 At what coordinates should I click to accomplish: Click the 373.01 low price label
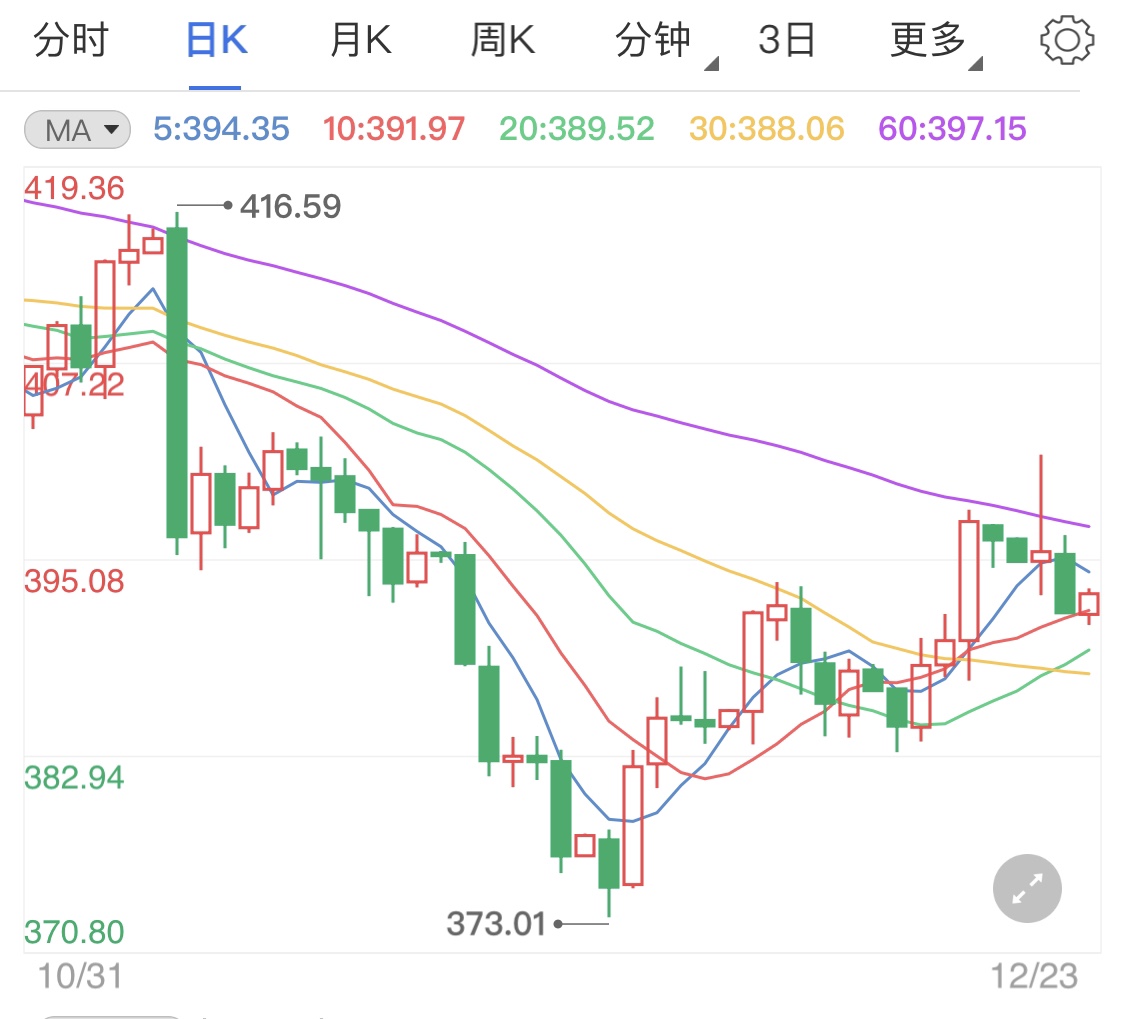tap(496, 924)
